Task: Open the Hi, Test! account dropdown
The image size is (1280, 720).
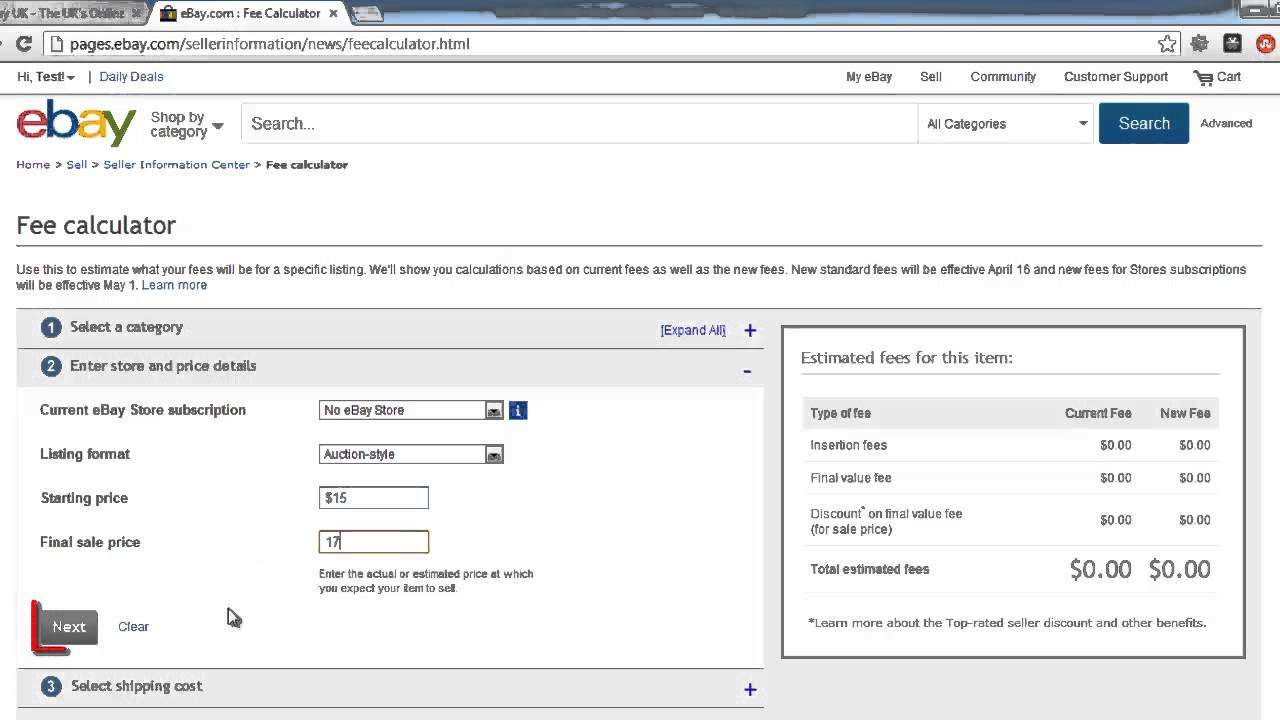Action: 46,77
